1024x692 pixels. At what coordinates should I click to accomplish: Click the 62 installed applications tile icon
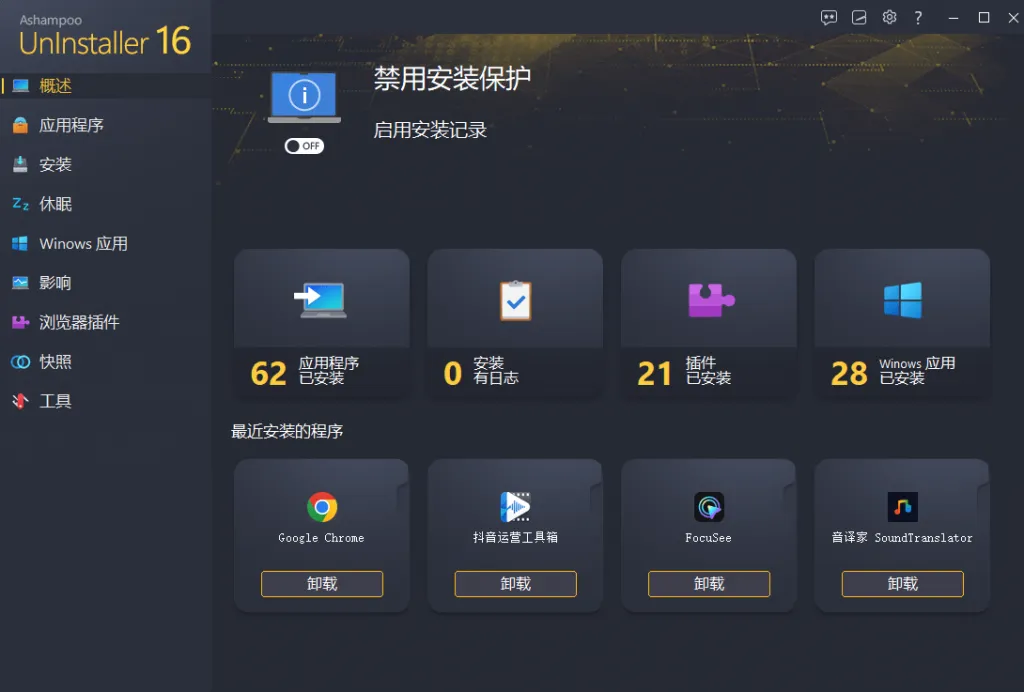(x=321, y=300)
